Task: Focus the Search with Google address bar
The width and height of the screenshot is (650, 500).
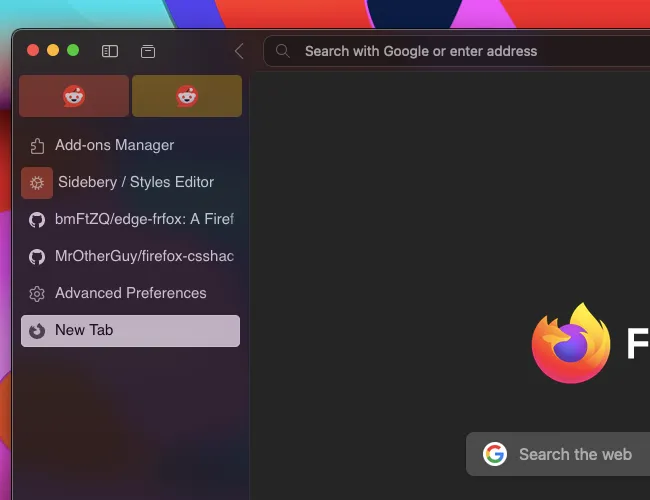Action: coord(456,51)
